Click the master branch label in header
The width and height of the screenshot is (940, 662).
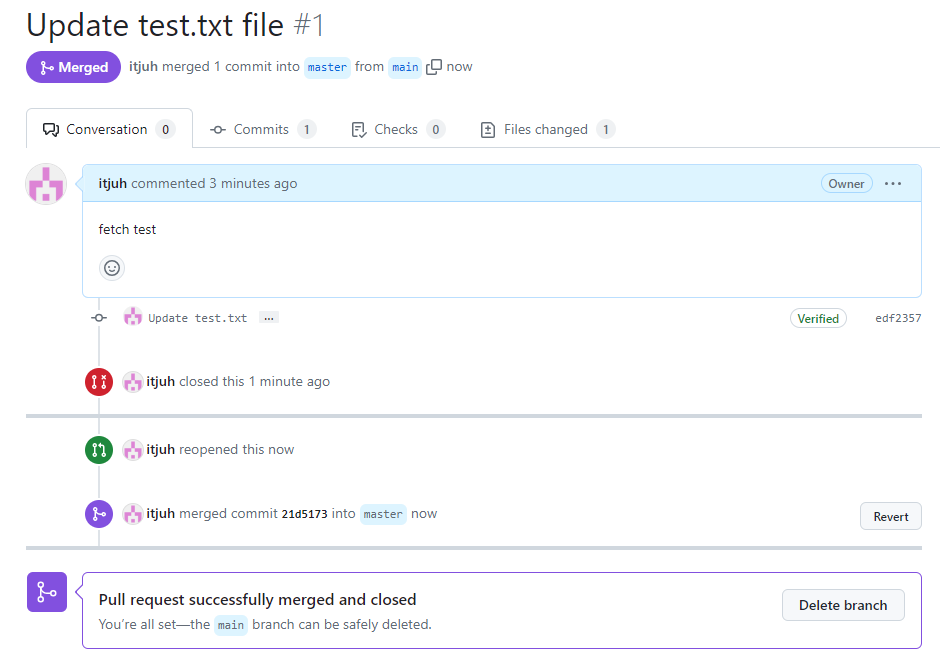coord(327,67)
